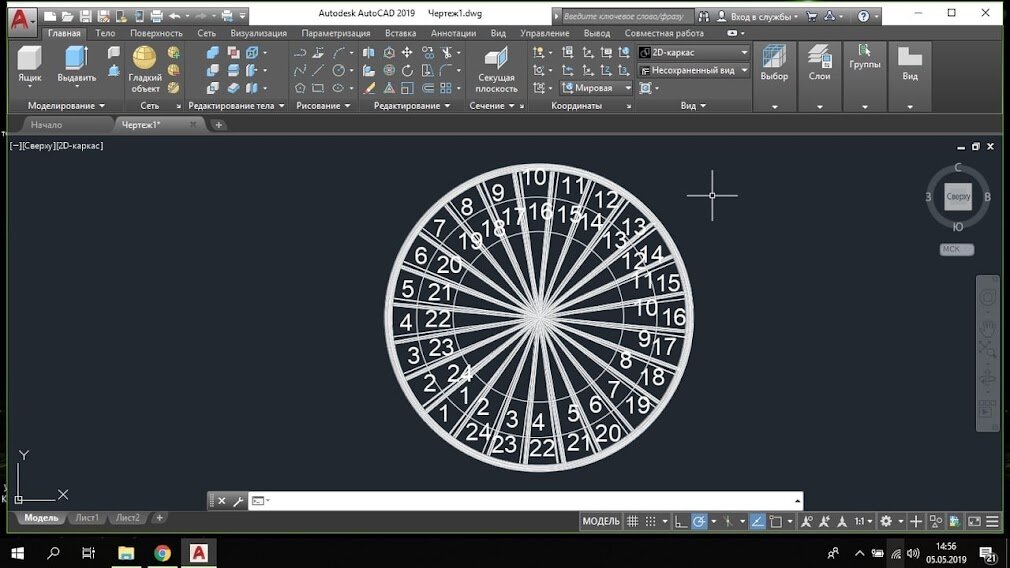Select the Circle tool in Рисование panel
The image size is (1010, 568).
(x=338, y=70)
